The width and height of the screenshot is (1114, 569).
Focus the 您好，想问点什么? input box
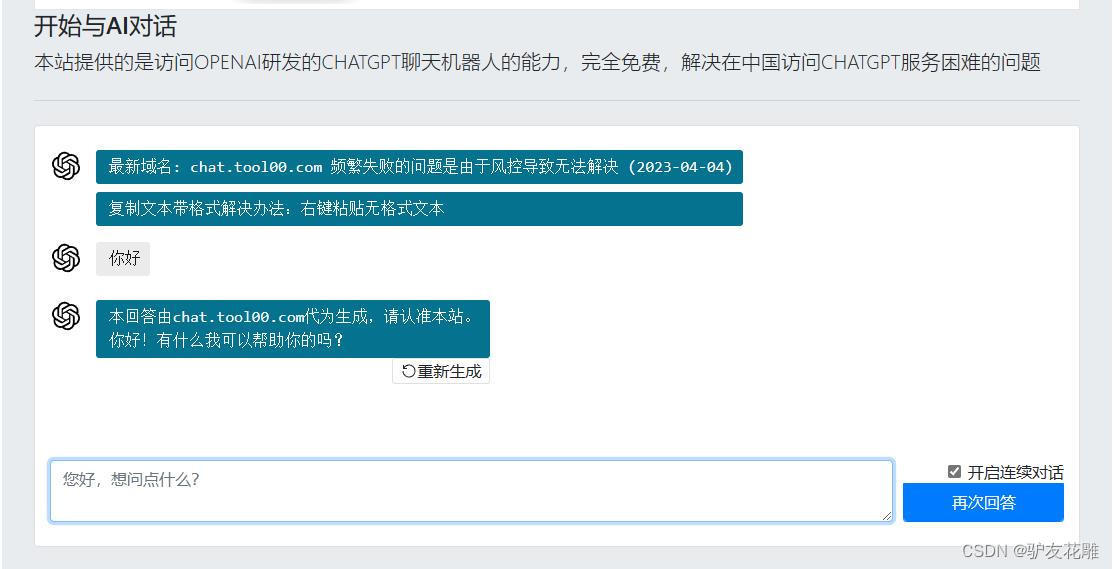pyautogui.click(x=471, y=491)
